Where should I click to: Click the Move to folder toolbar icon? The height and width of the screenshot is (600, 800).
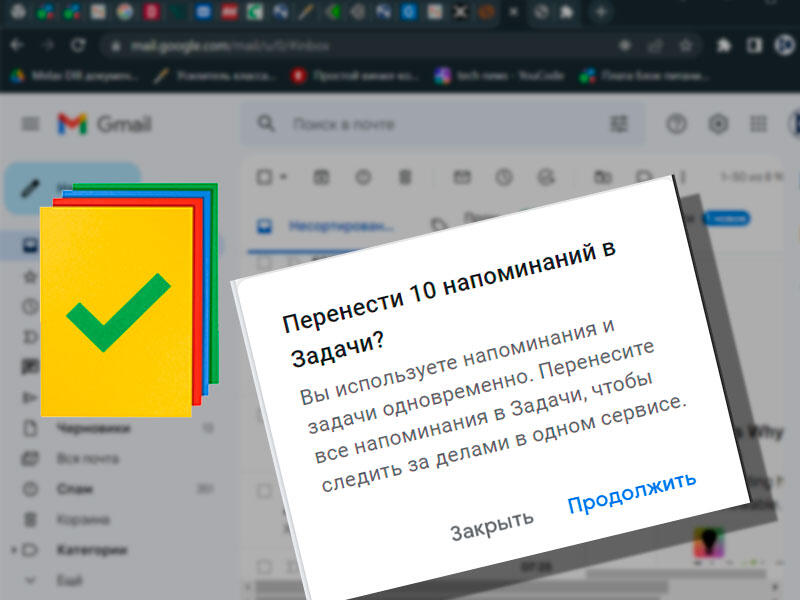point(603,177)
